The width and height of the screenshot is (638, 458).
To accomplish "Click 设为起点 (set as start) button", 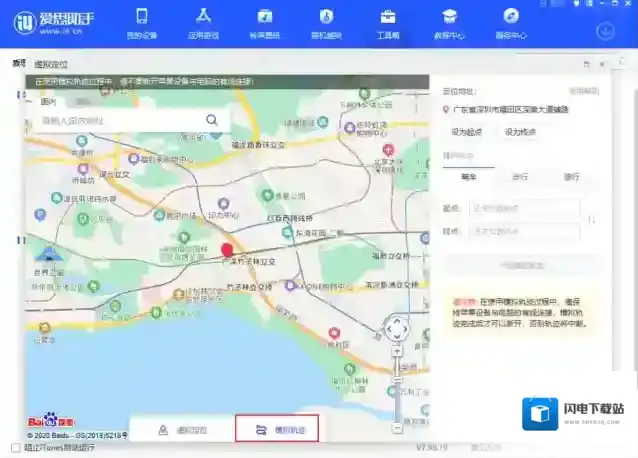I will [x=466, y=132].
